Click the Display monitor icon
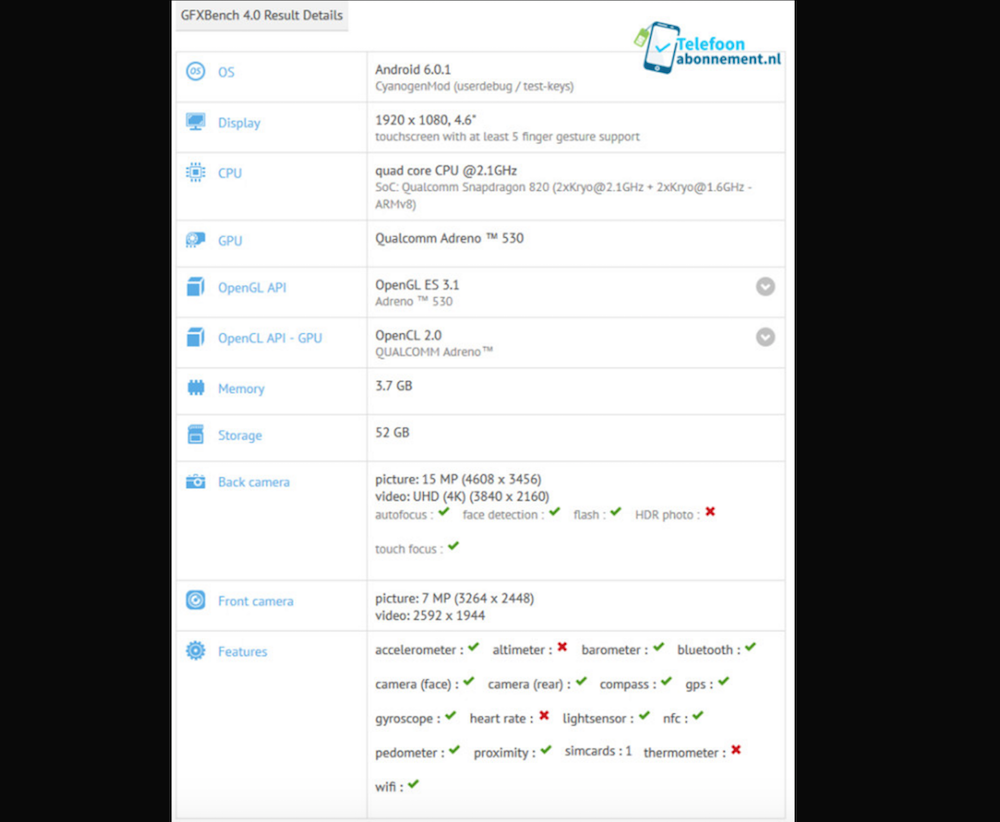 [x=196, y=121]
